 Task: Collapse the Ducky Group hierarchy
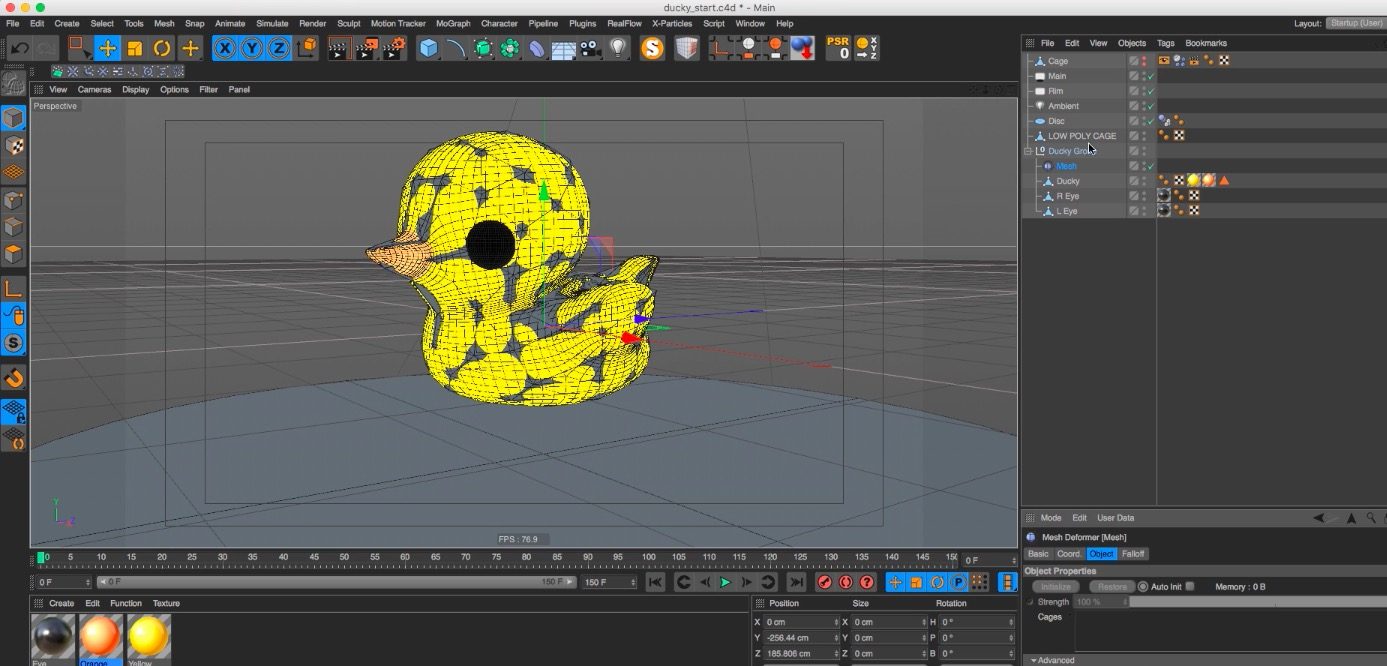(1027, 150)
